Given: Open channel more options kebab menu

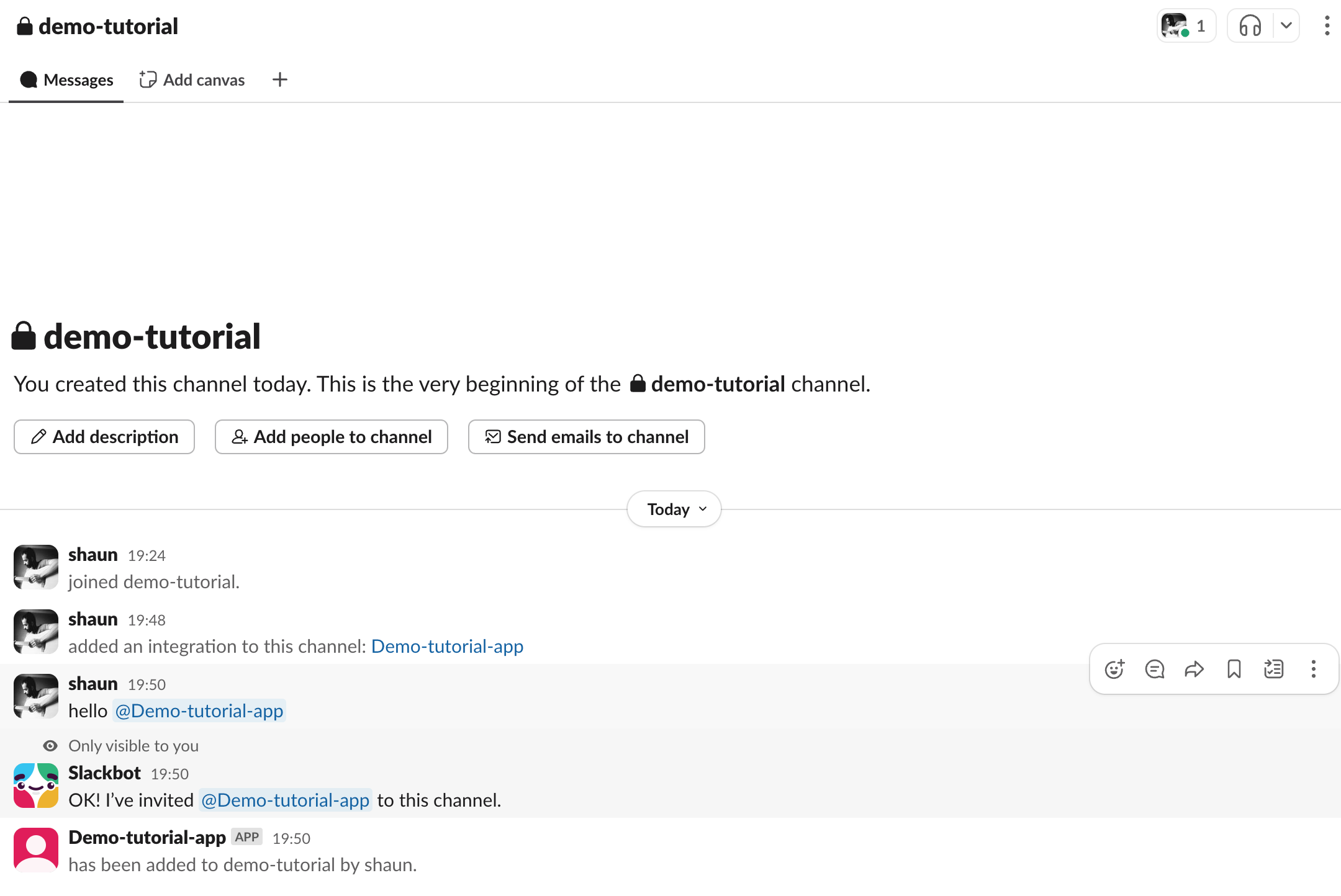Looking at the screenshot, I should (1327, 26).
